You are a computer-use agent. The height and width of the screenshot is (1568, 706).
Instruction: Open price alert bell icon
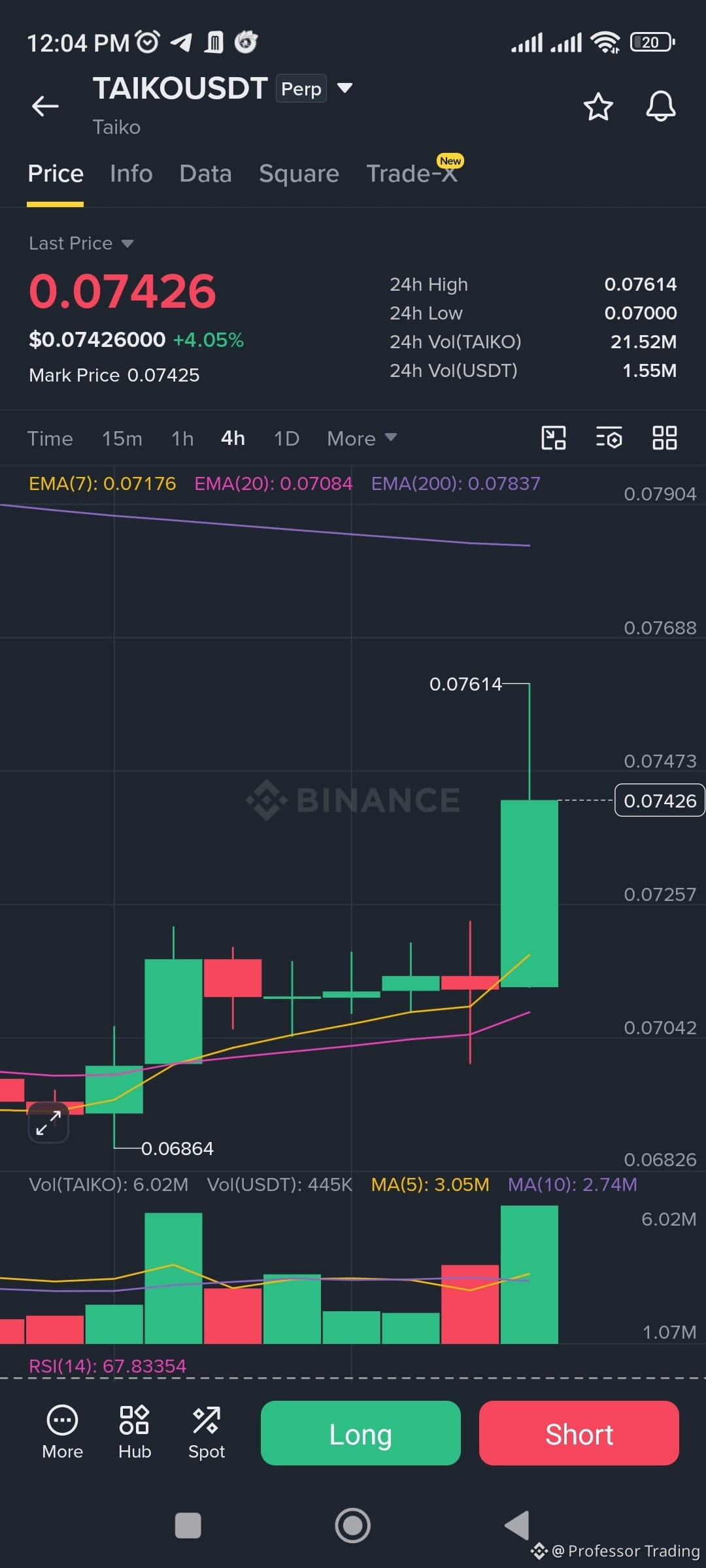point(661,106)
